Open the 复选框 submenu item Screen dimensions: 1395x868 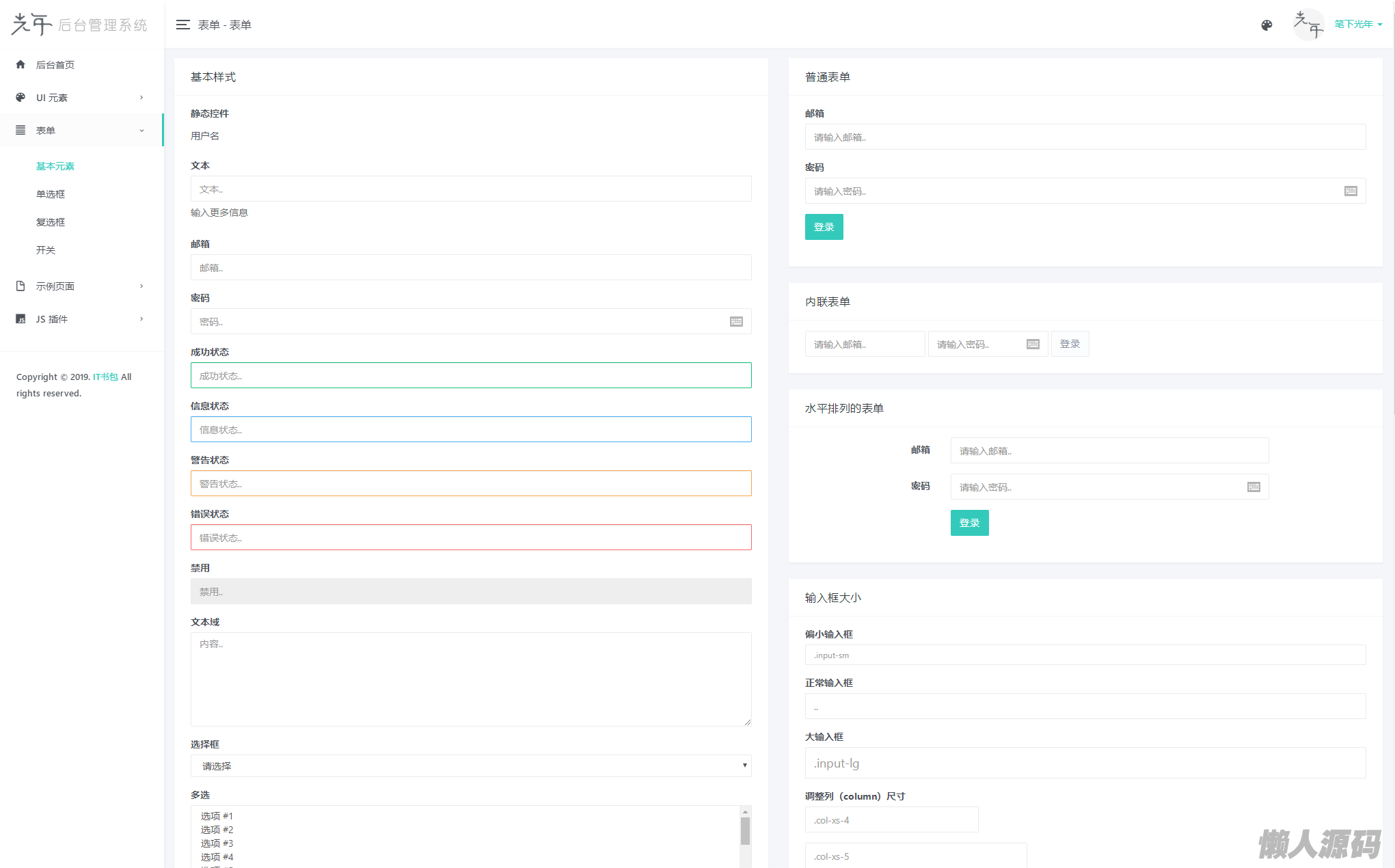(51, 222)
